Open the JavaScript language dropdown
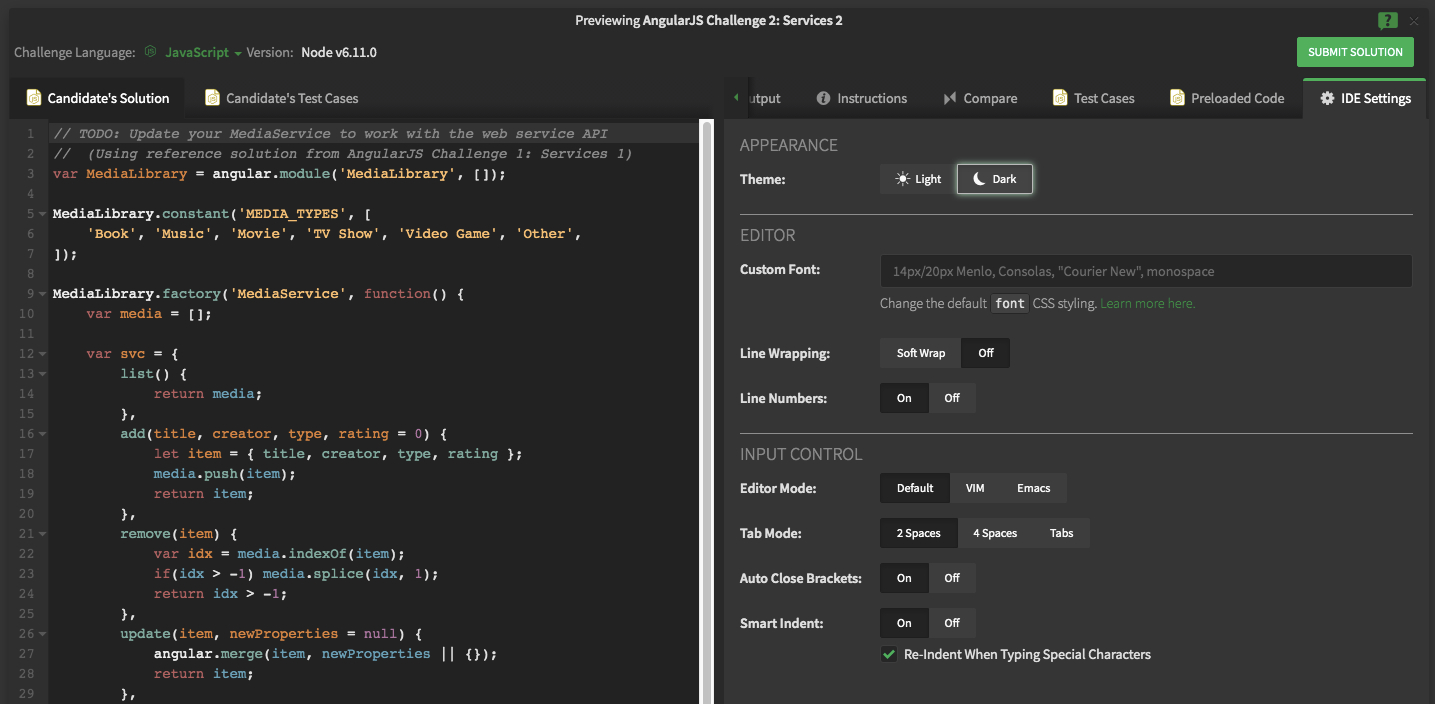 point(203,52)
